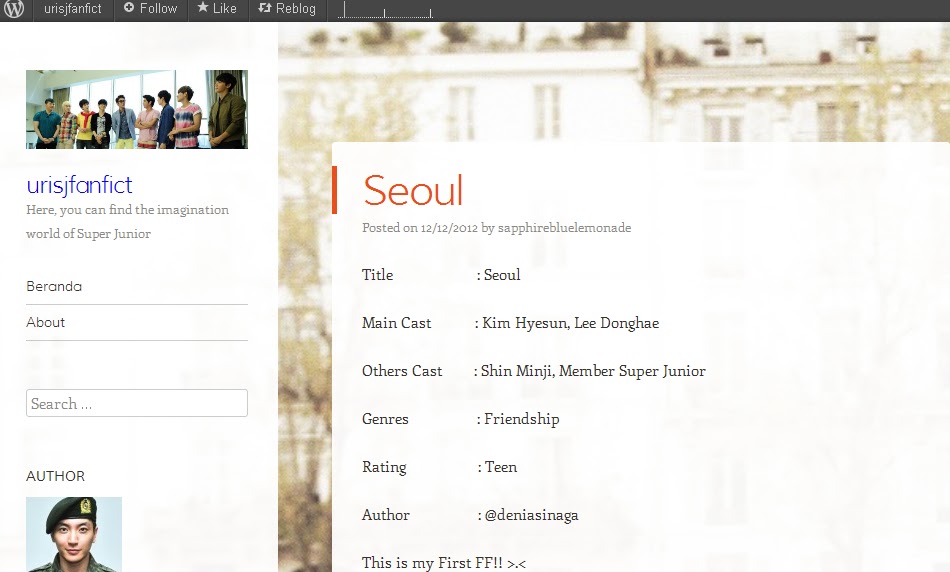Select the 'Title' label in post

pyautogui.click(x=377, y=275)
